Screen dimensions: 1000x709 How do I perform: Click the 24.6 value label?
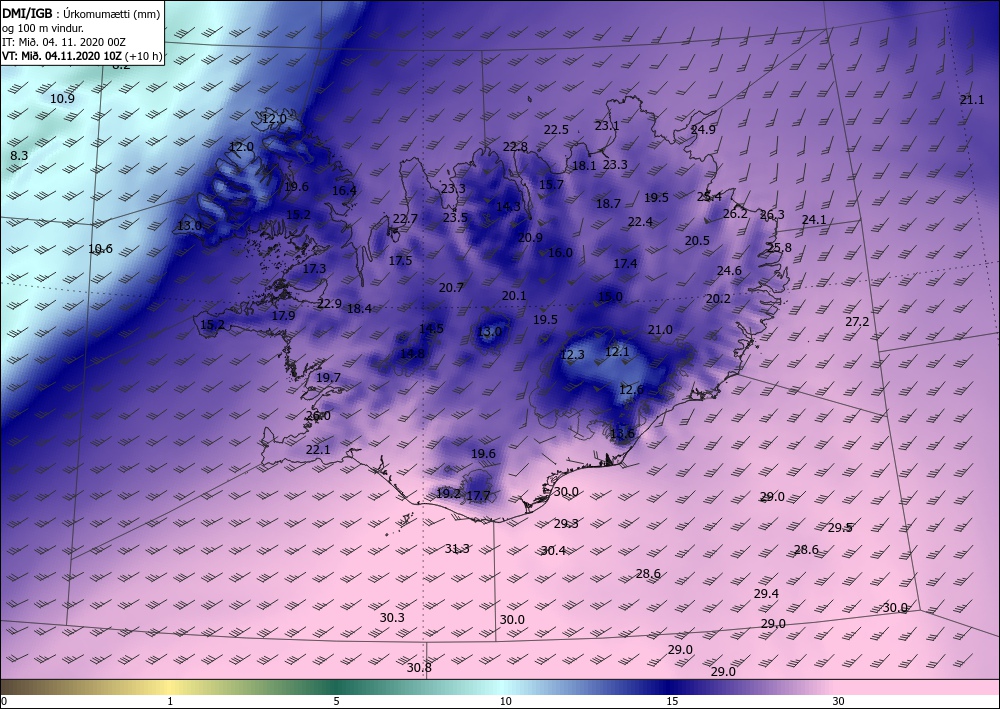(729, 271)
